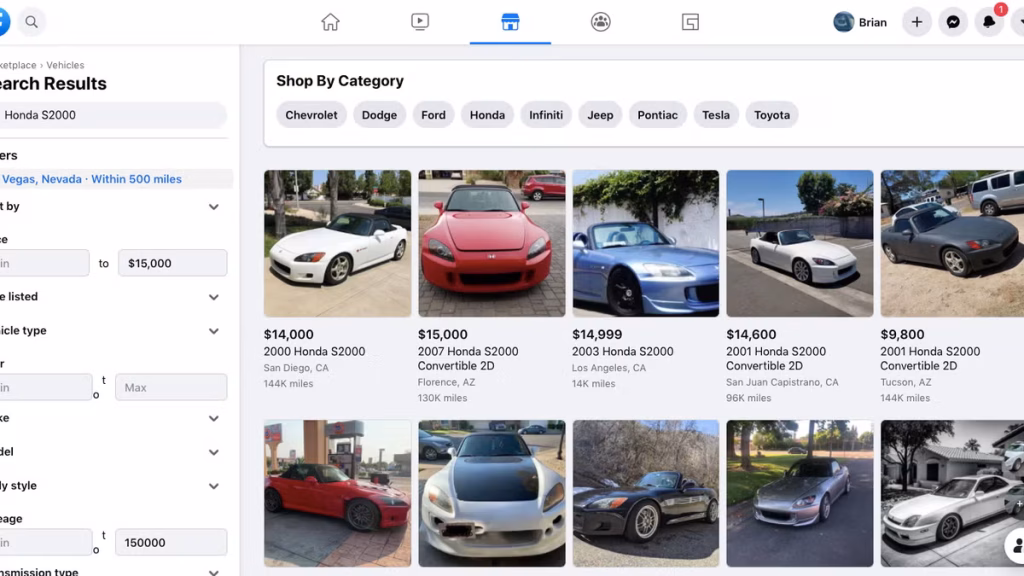Open the $15,000 maximum price field

pyautogui.click(x=172, y=263)
